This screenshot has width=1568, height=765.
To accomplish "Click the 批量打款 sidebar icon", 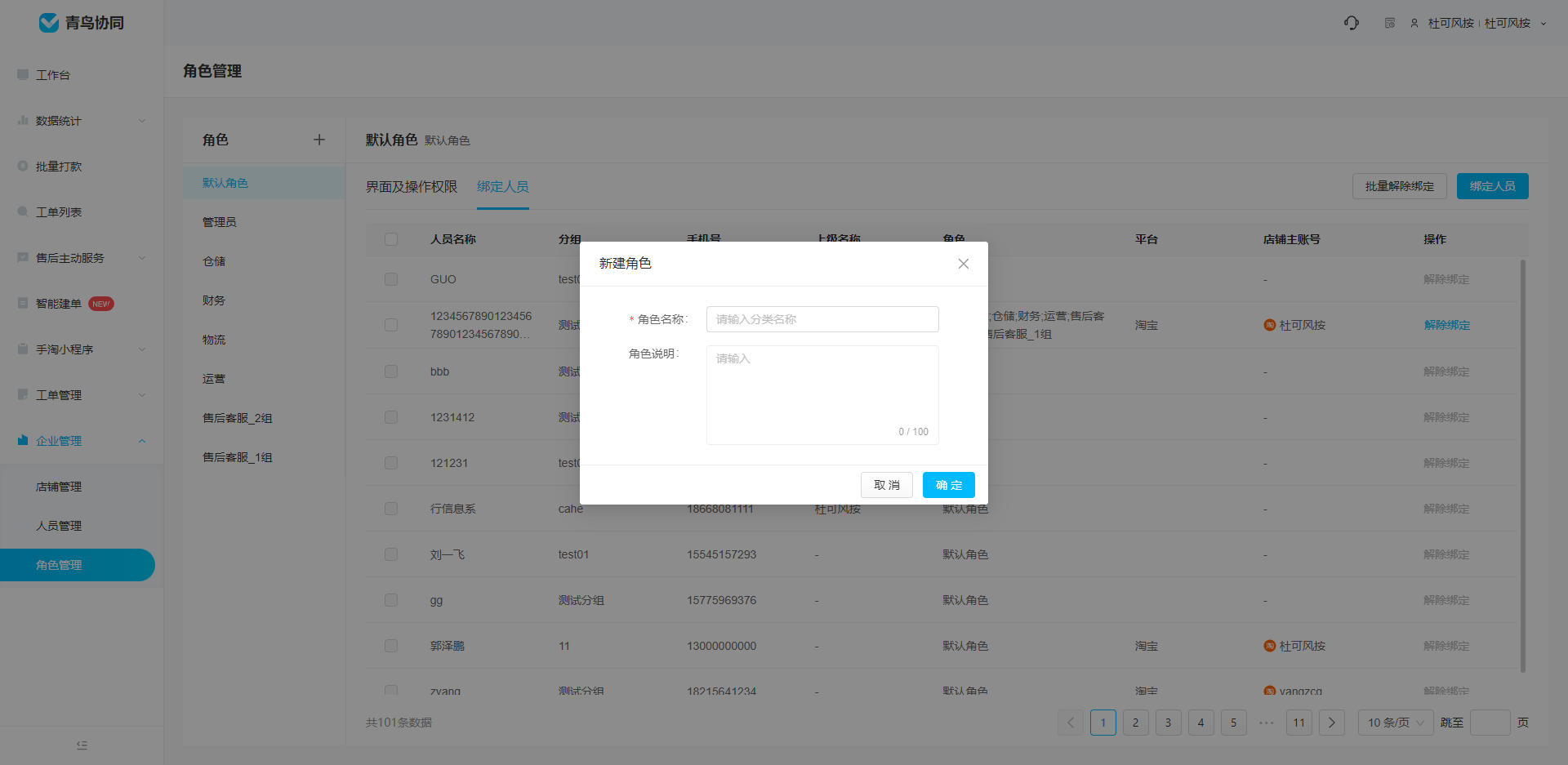I will (23, 166).
